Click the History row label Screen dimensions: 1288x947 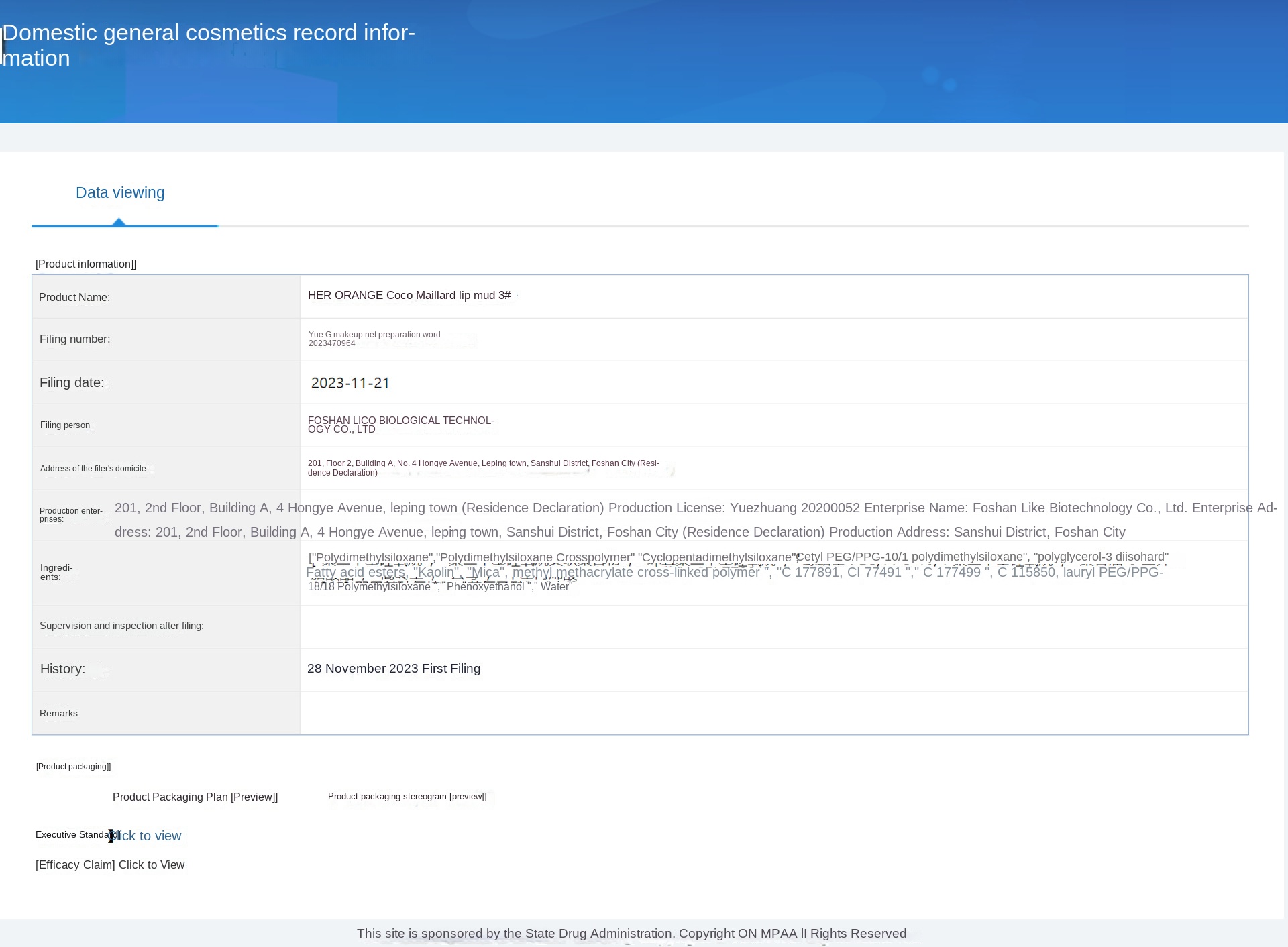(62, 669)
